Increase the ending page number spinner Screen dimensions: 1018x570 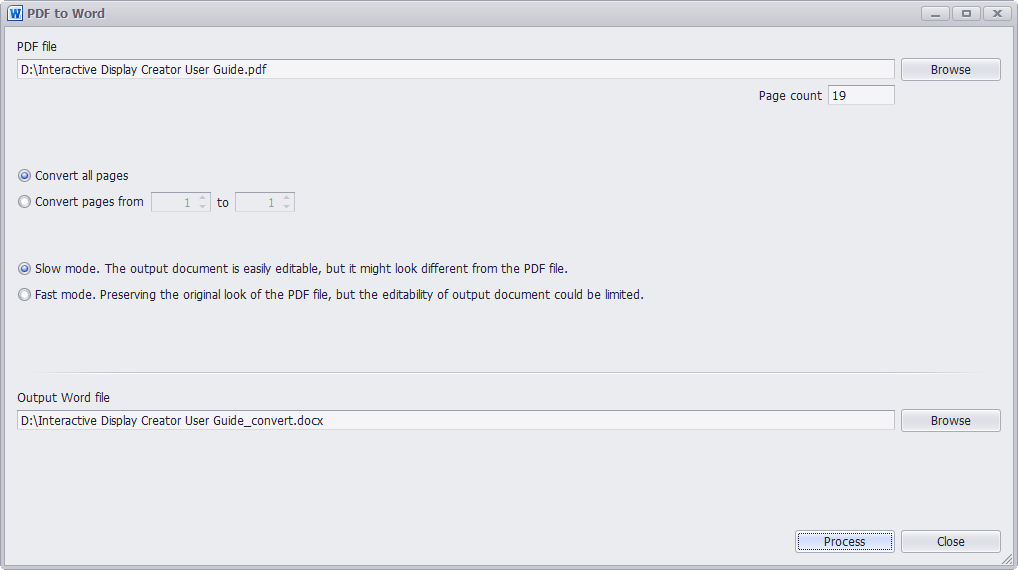(x=286, y=197)
